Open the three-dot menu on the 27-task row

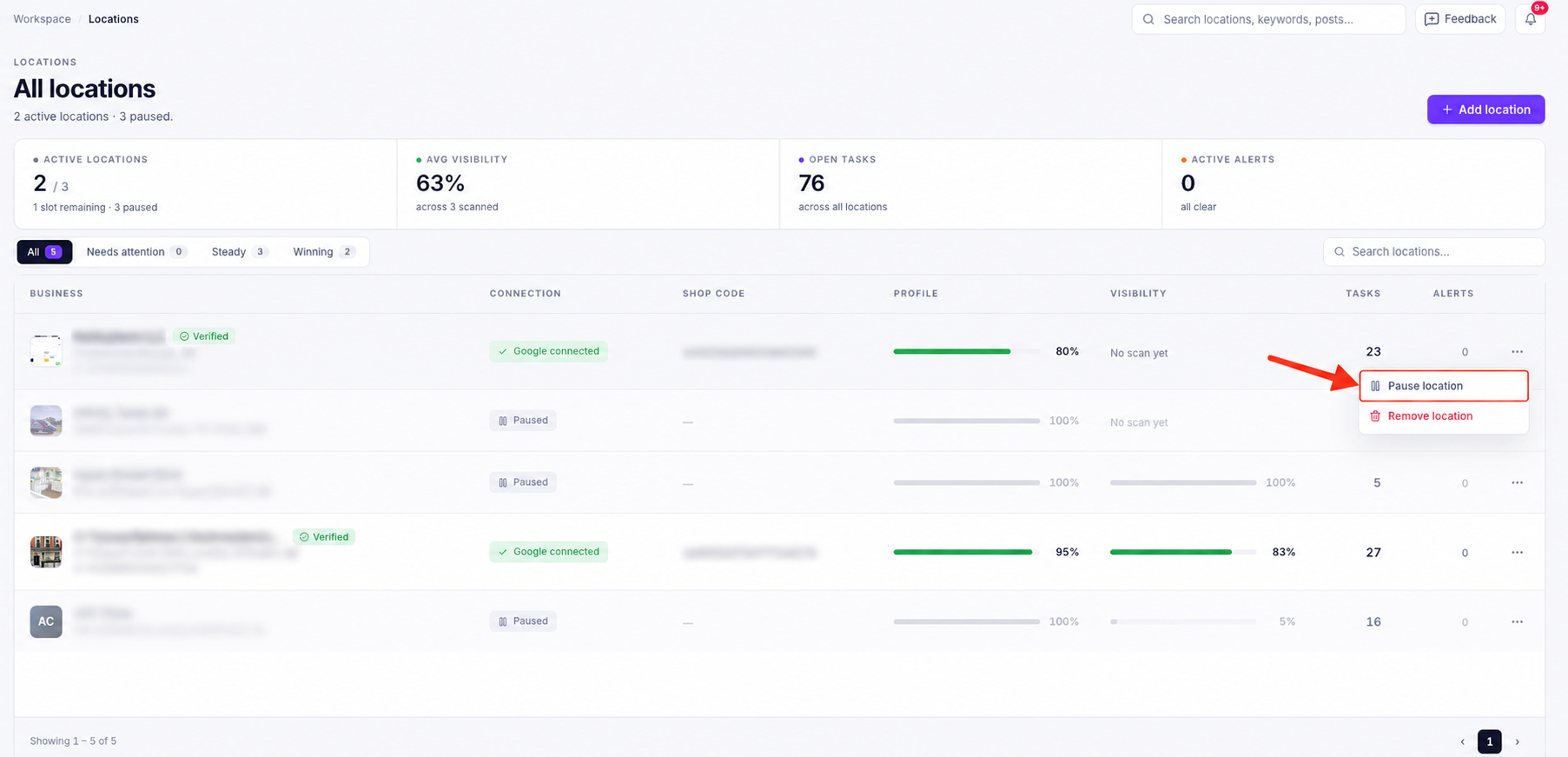coord(1517,552)
